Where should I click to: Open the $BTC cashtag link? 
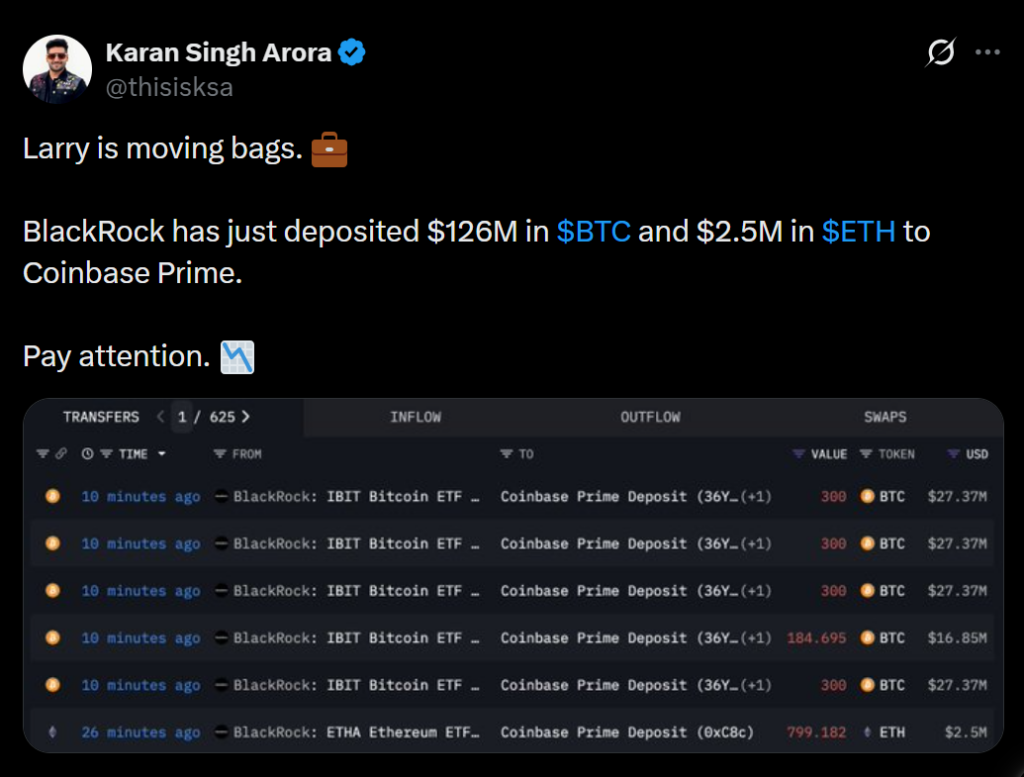coord(593,232)
